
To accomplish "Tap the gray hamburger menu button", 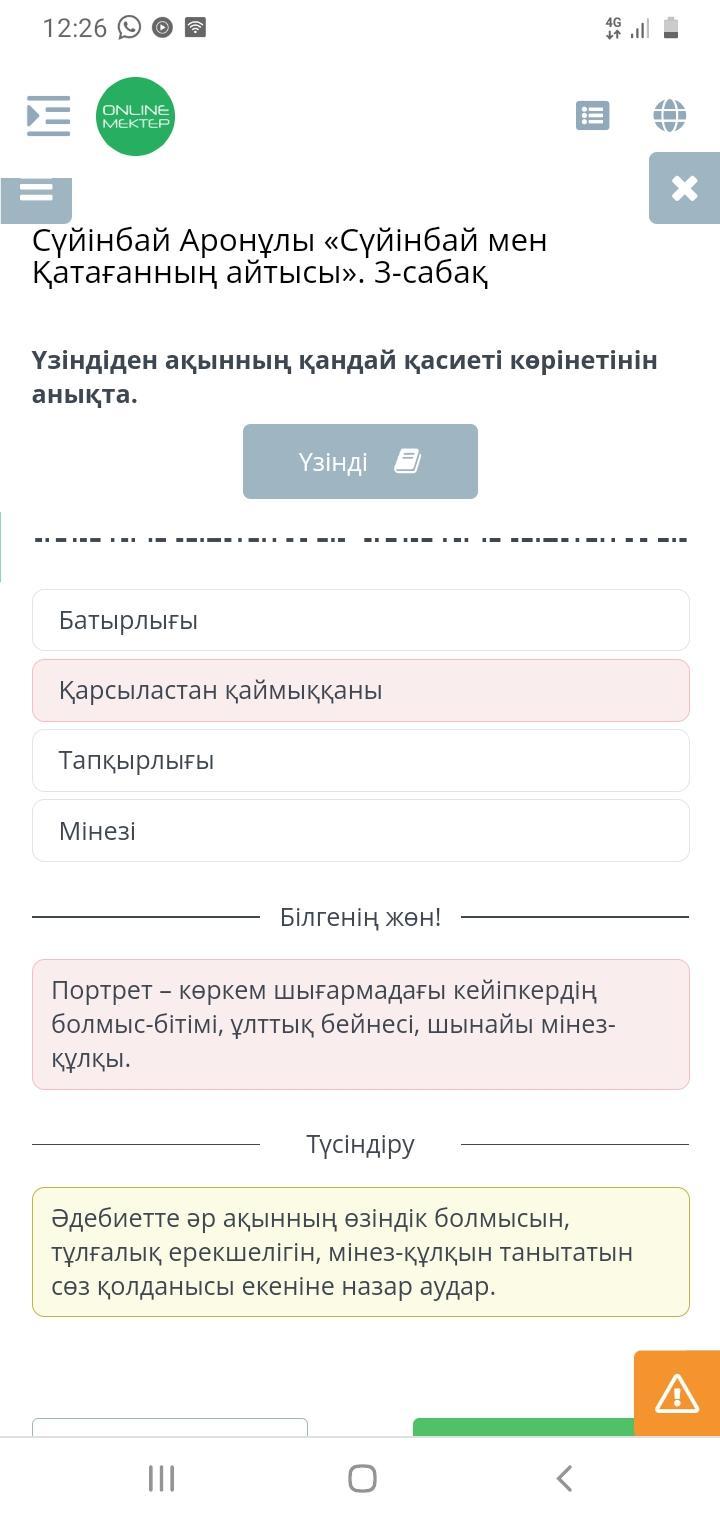I will coord(36,193).
